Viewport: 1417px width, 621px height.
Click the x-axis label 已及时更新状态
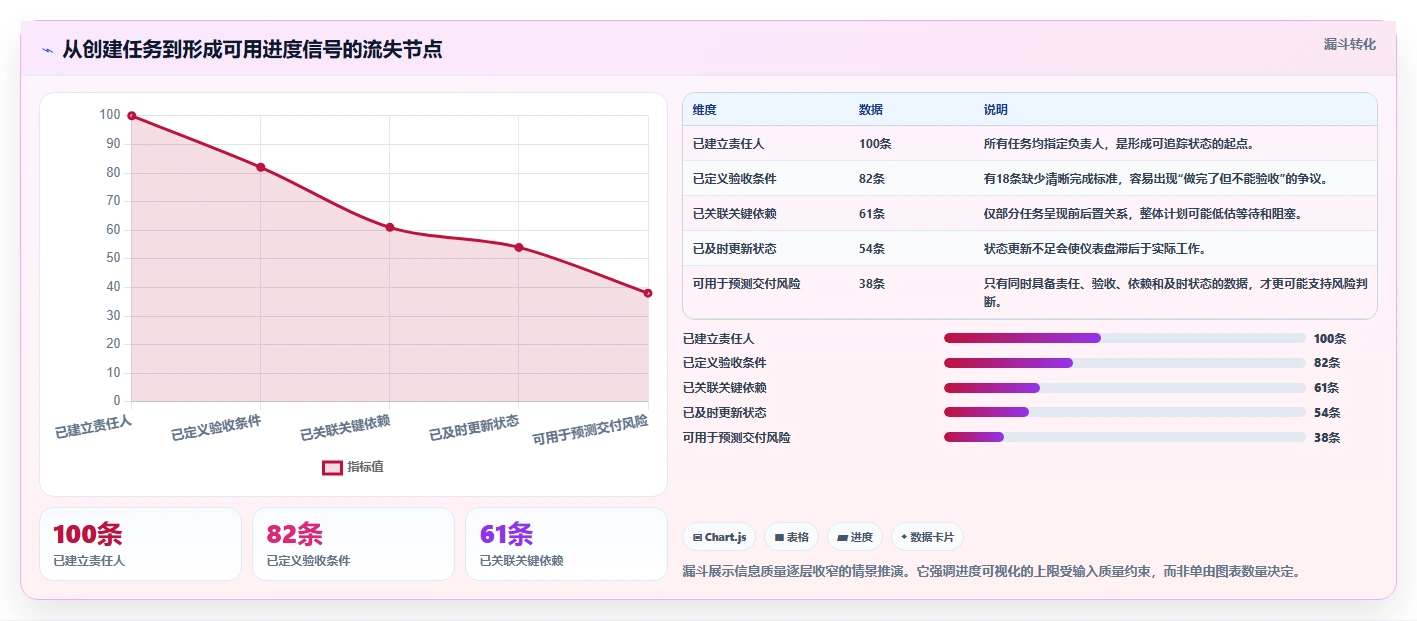pos(474,428)
